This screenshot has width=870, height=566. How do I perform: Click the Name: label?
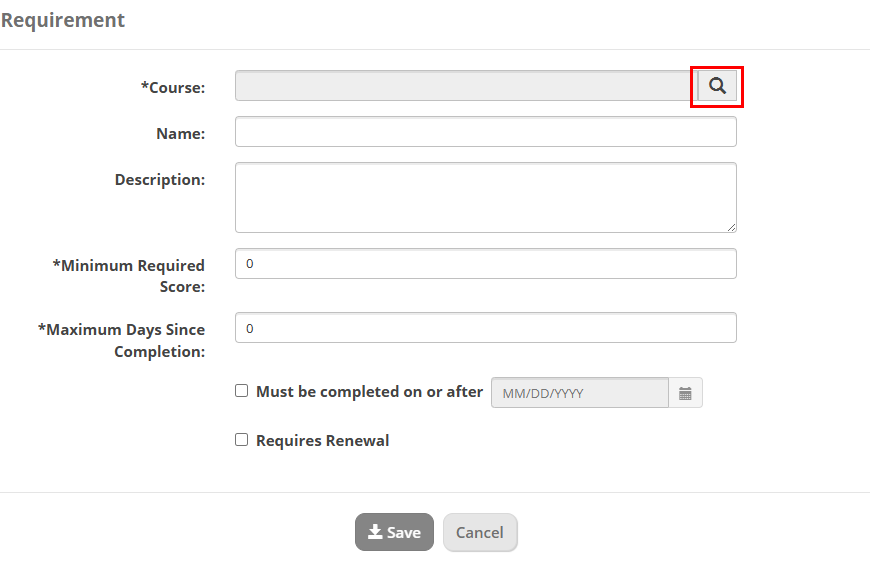[x=180, y=134]
